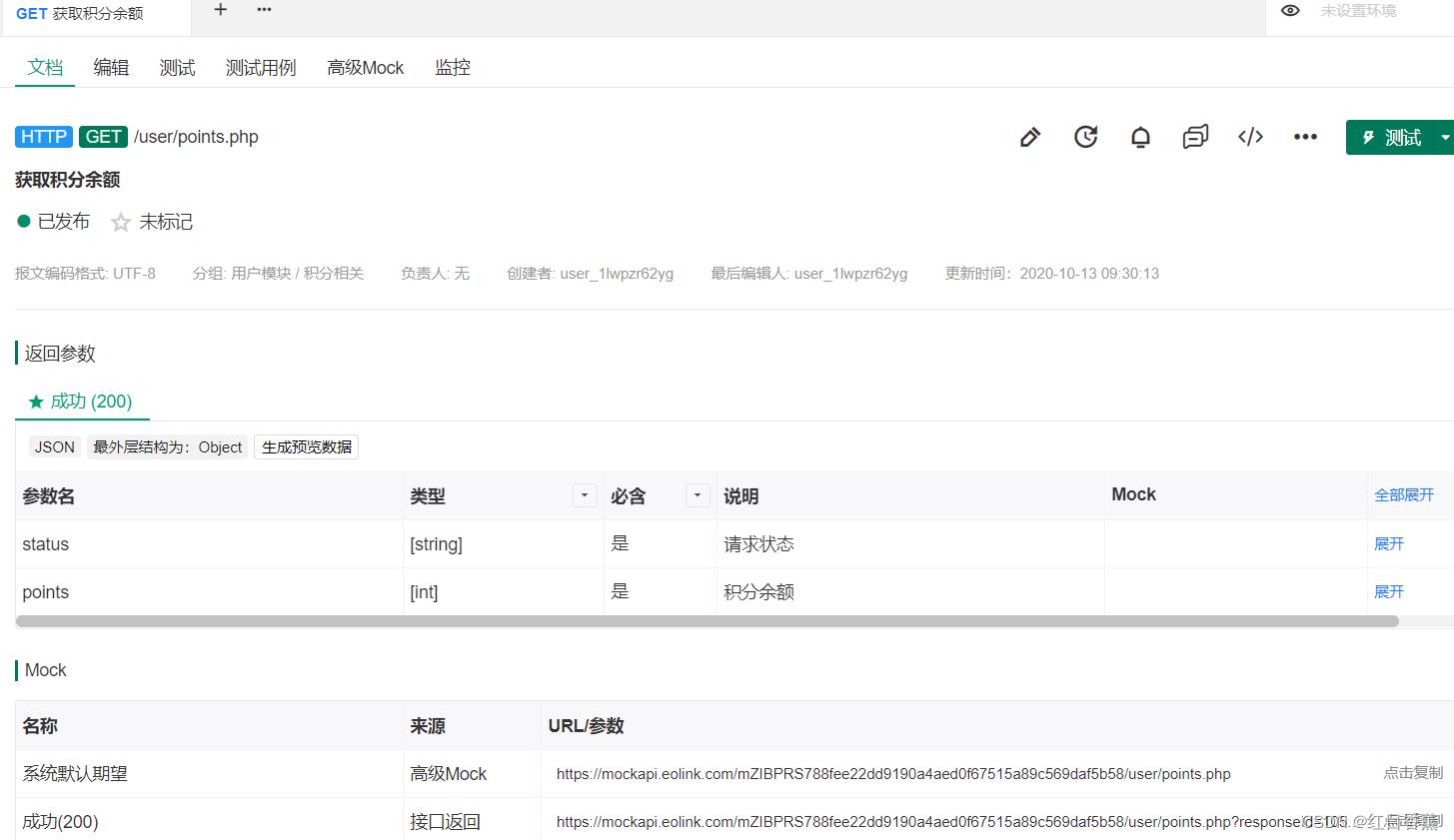
Task: Click the /user/points.php path text
Action: point(196,137)
